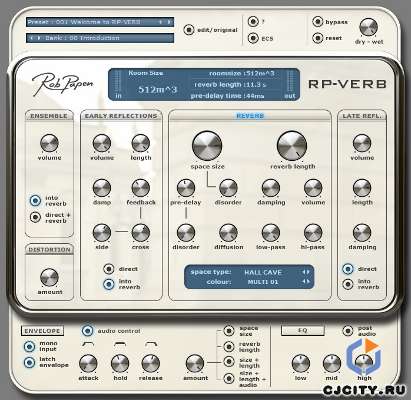This screenshot has width=411, height=400.
Task: Click the Late Refl. length knob
Action: (362, 188)
